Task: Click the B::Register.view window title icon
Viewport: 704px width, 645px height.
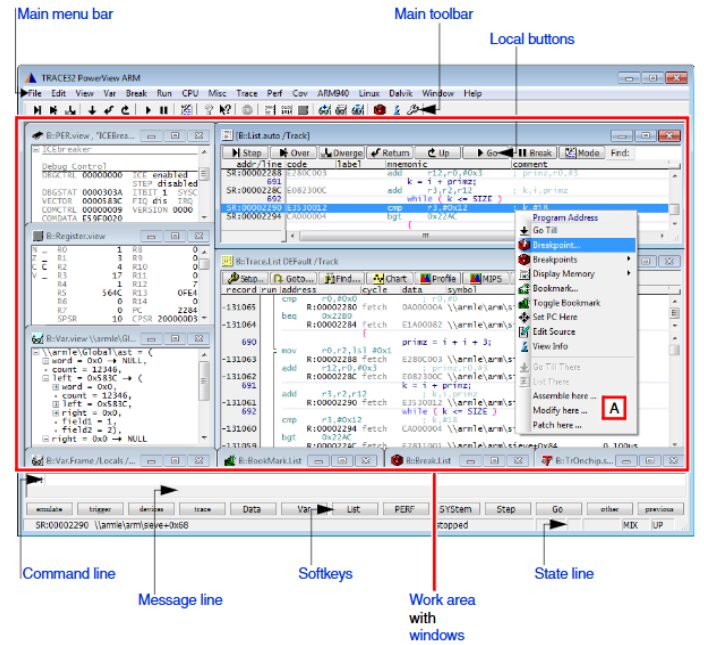Action: (x=38, y=236)
